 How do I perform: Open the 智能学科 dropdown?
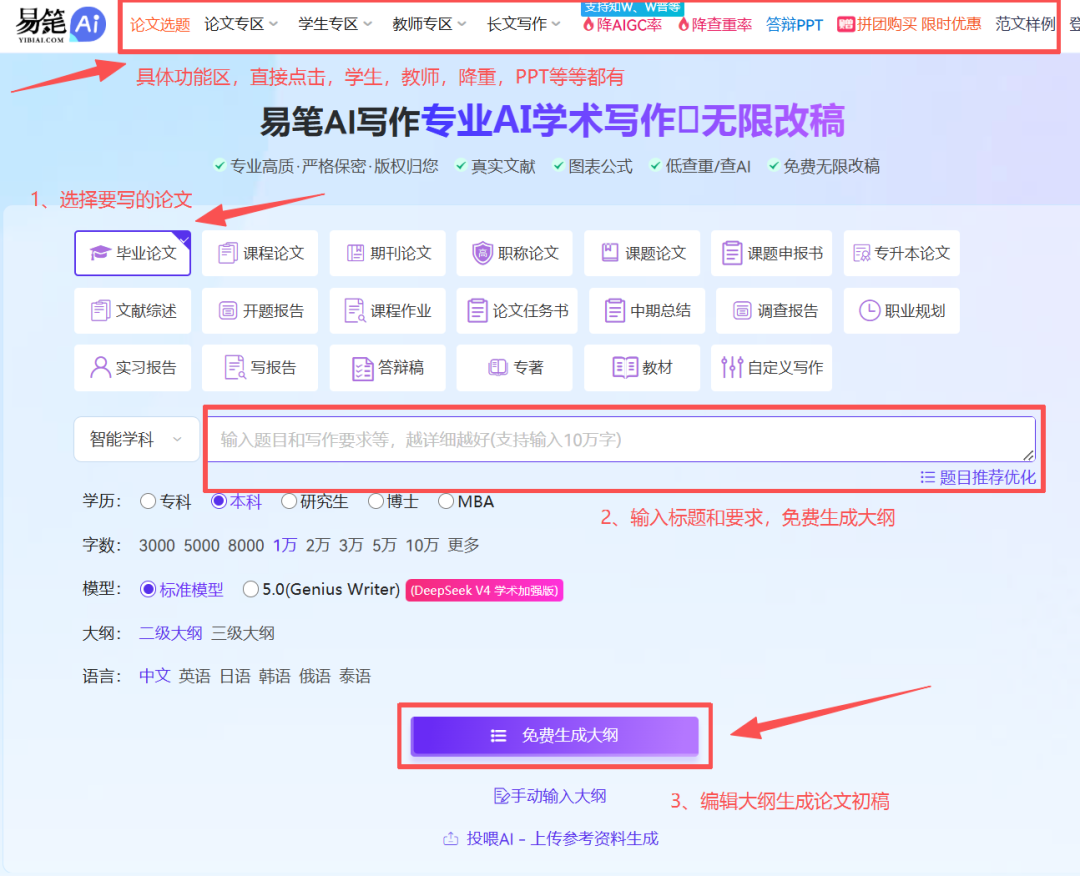click(136, 439)
